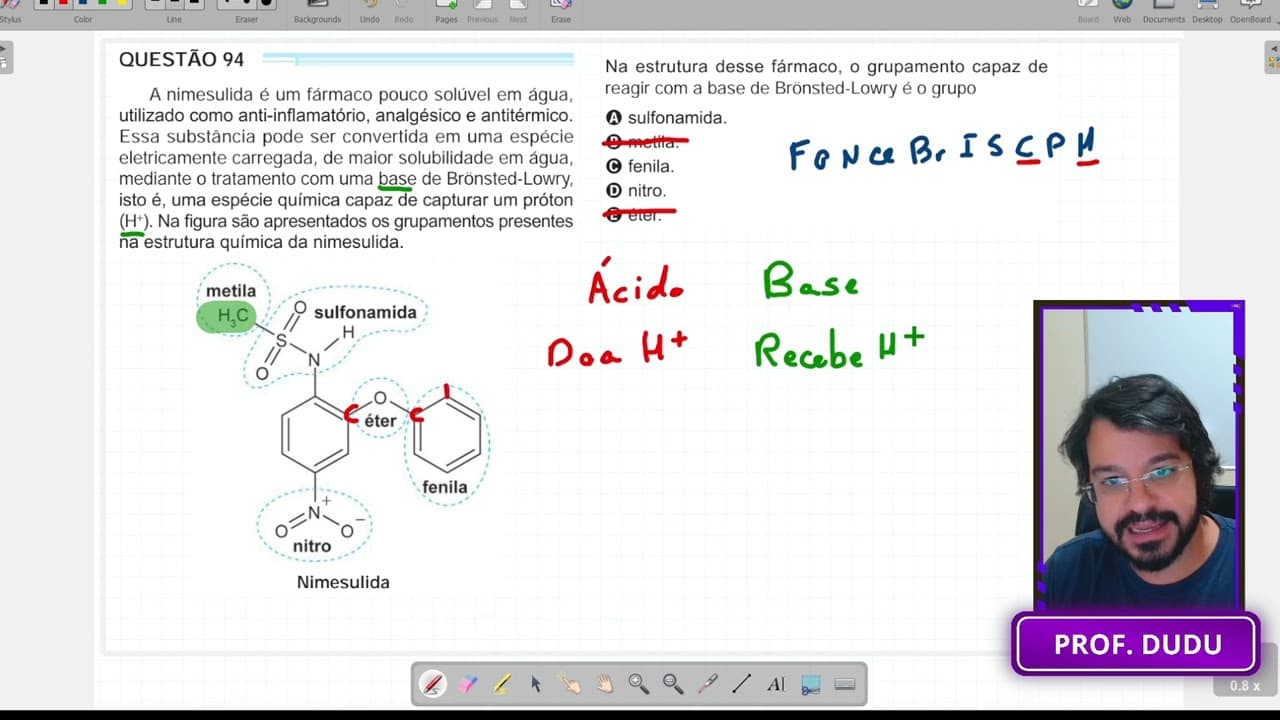Choose the Write text tool

776,684
